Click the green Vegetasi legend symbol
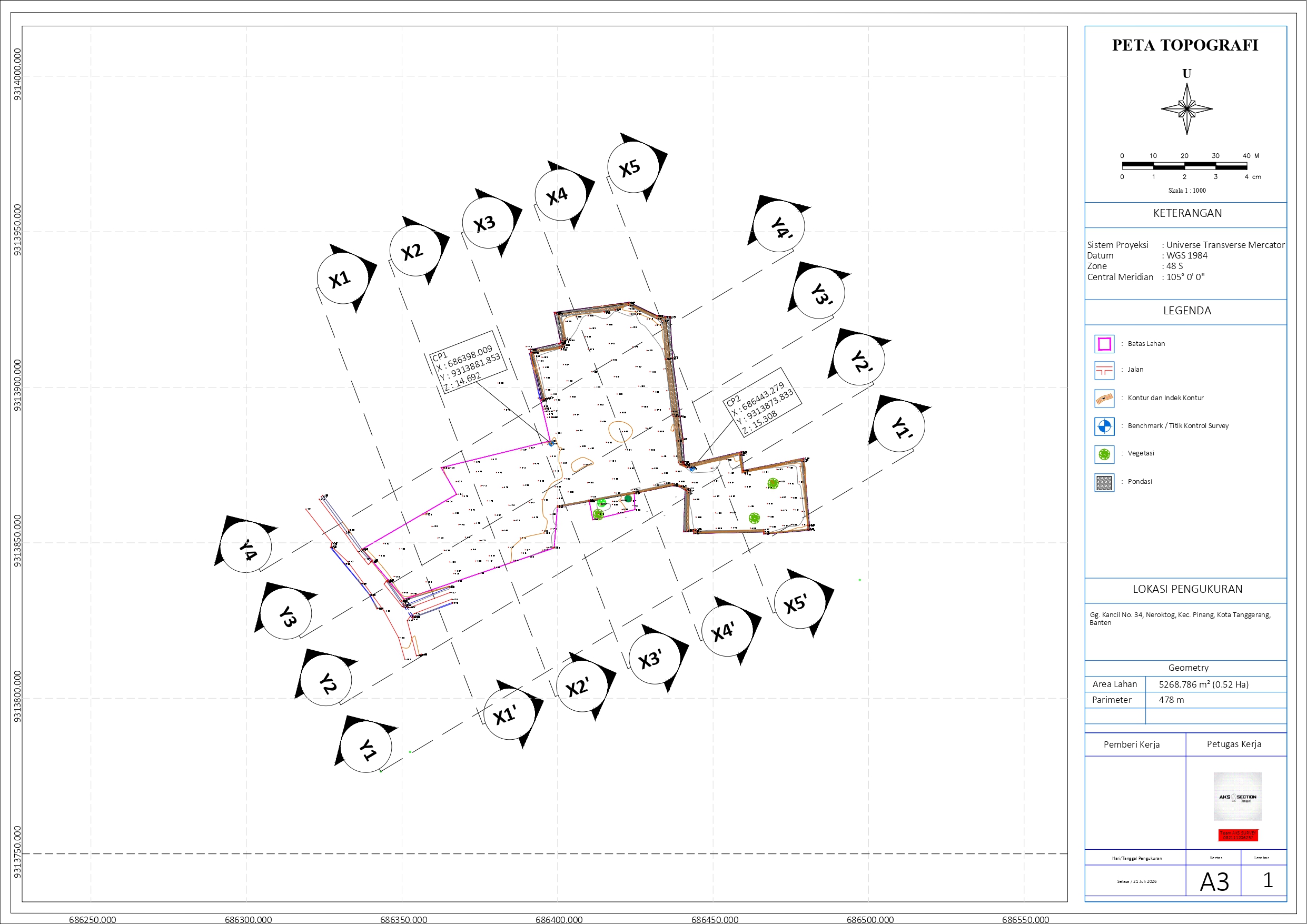 click(x=1104, y=454)
